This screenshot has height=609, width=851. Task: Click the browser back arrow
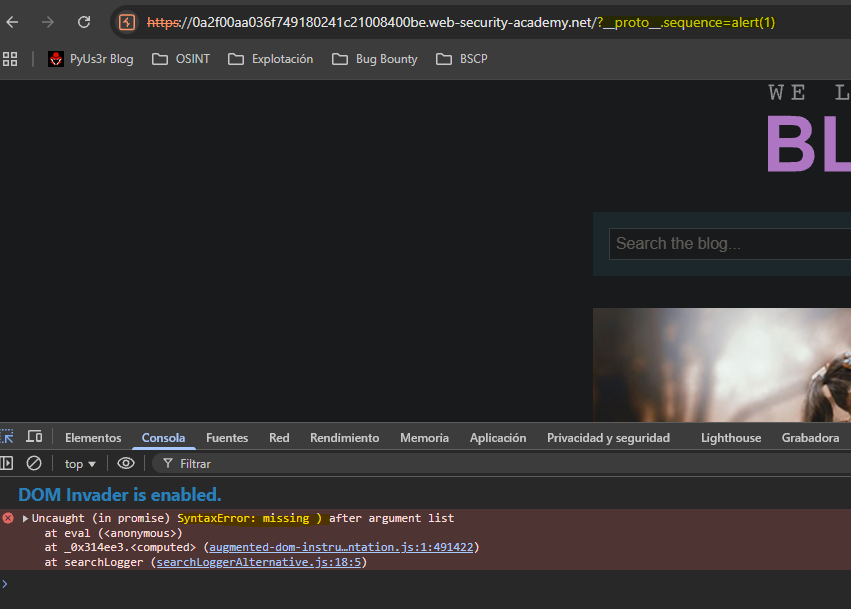pyautogui.click(x=13, y=22)
